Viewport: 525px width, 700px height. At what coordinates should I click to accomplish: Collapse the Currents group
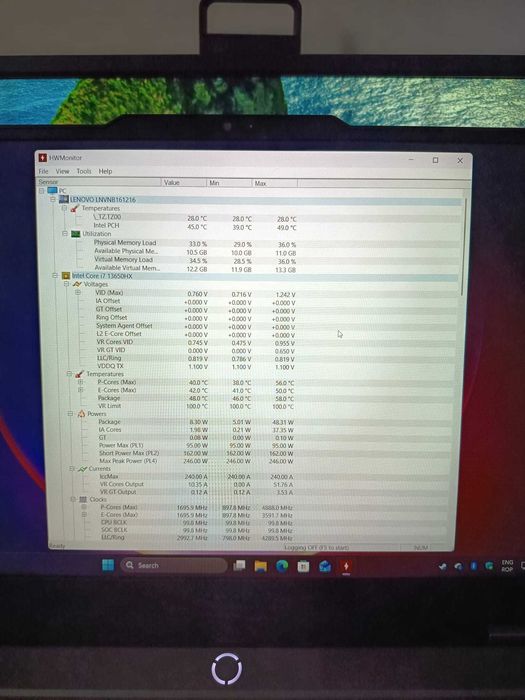[x=72, y=469]
